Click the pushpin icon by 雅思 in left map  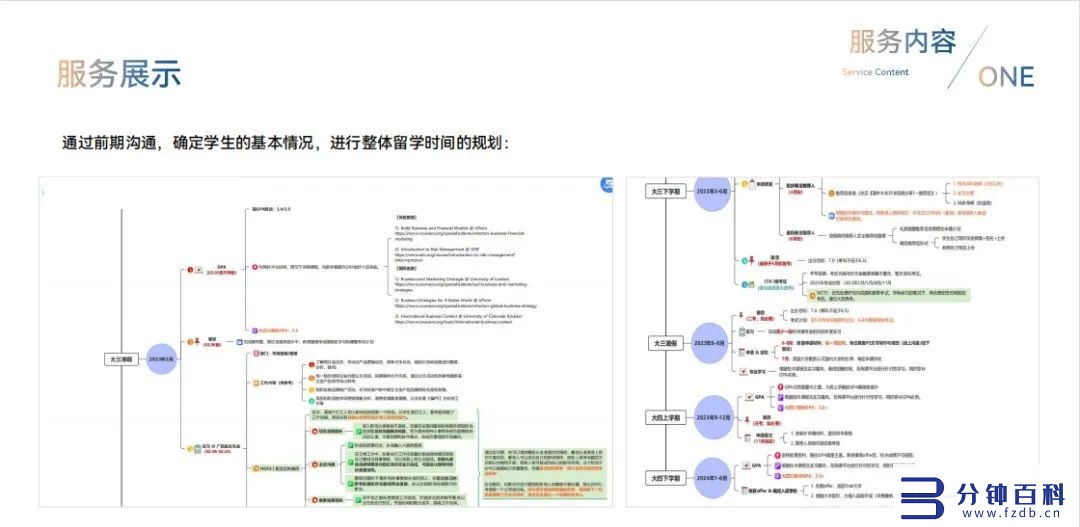(x=198, y=341)
